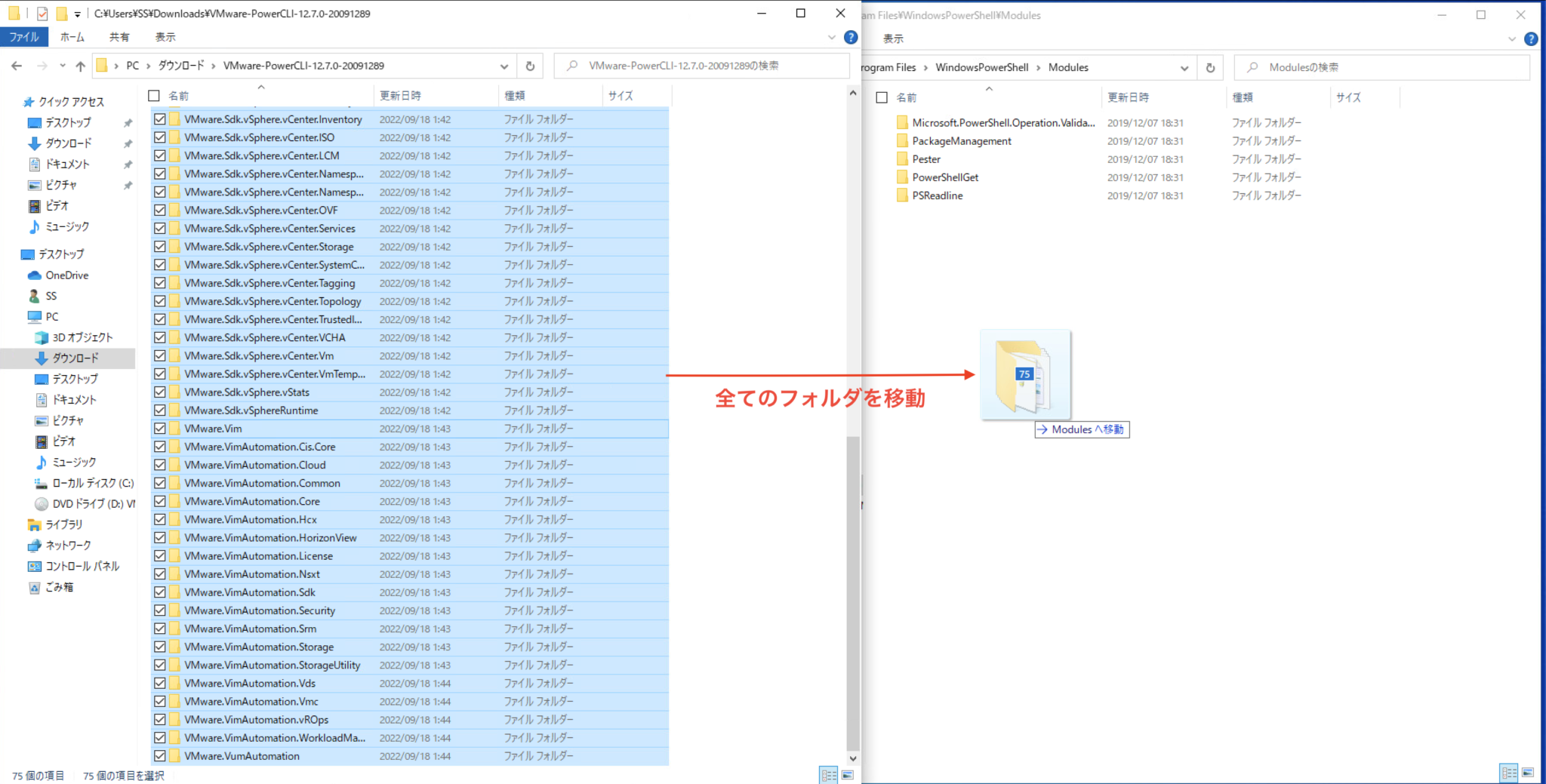The width and height of the screenshot is (1546, 784).
Task: Click the up-one-level arrow icon
Action: point(80,66)
